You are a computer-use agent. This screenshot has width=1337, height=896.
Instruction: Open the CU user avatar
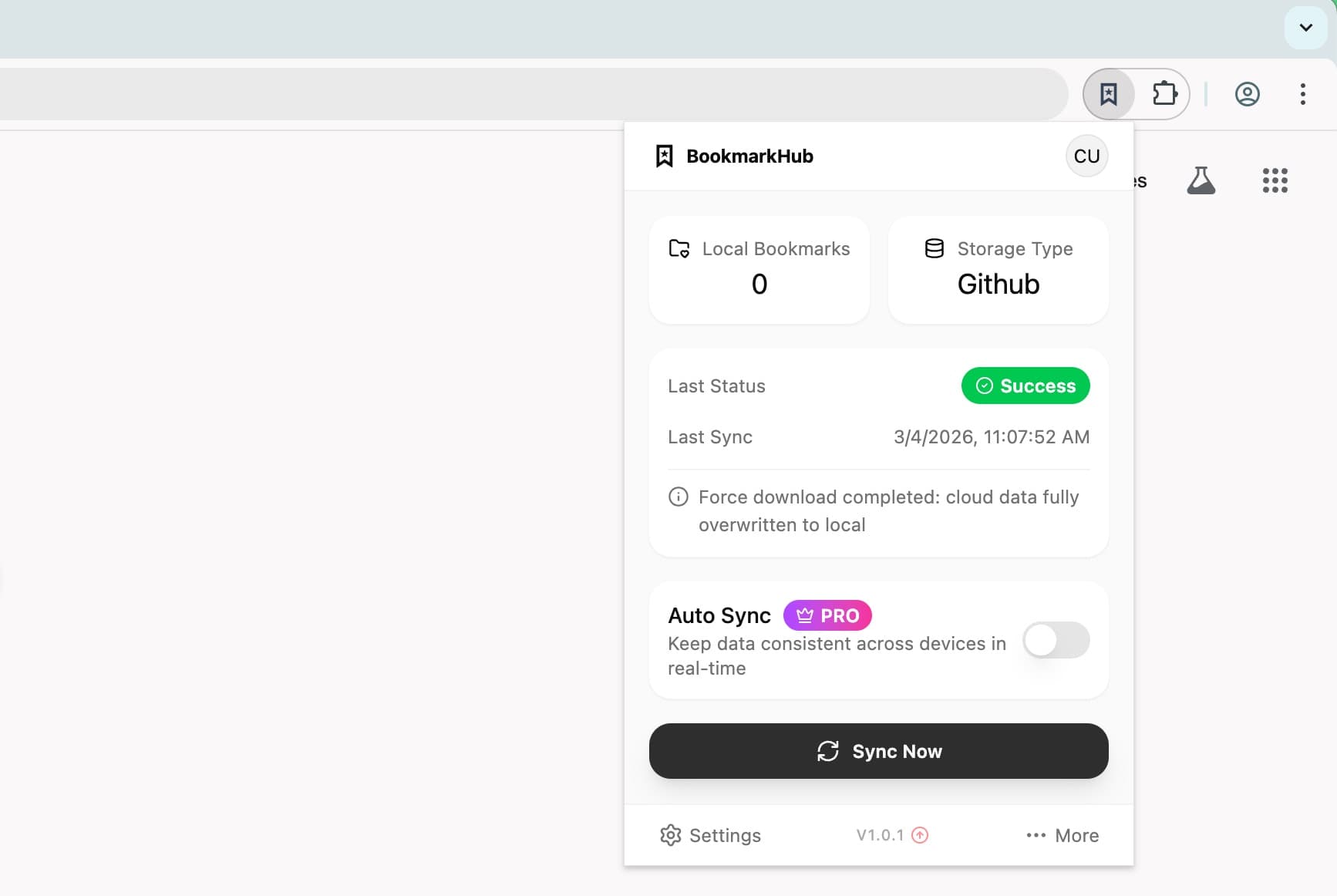(1086, 156)
